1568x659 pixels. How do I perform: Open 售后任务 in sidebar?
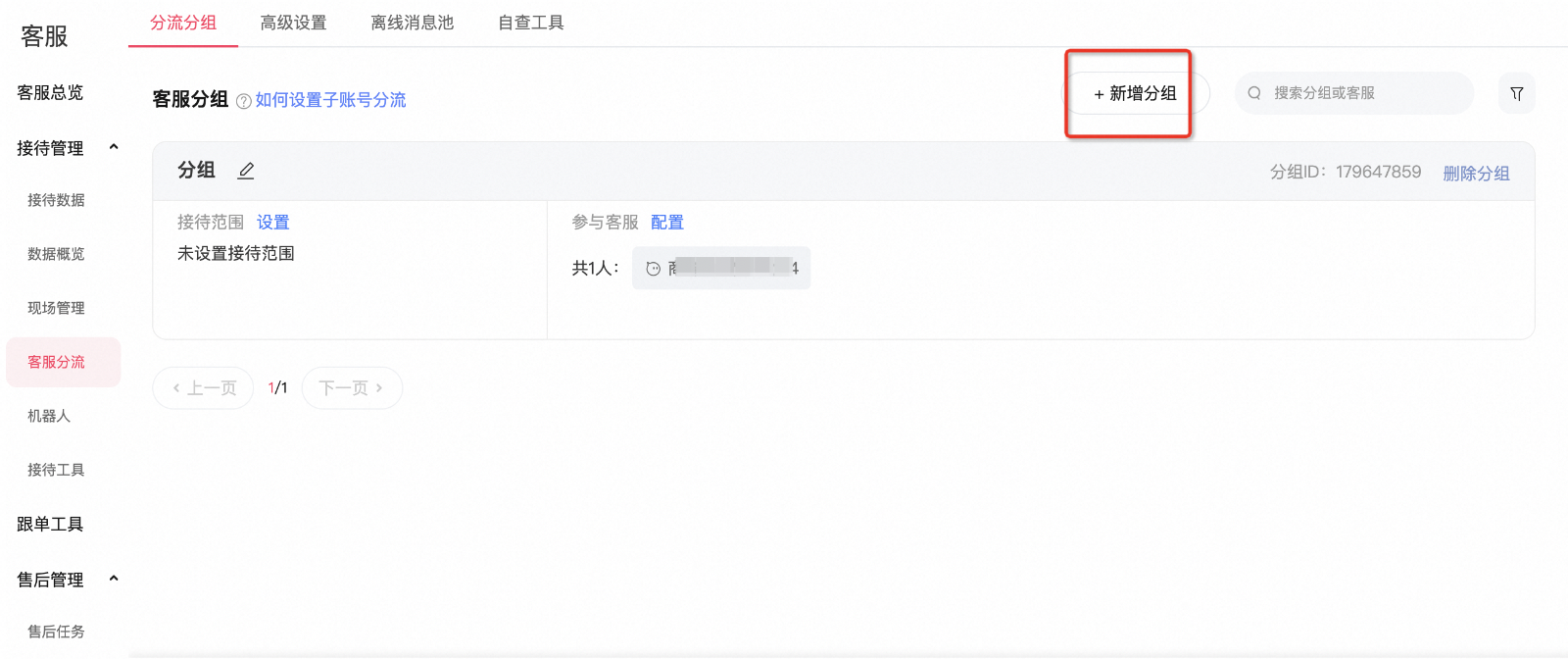point(56,632)
